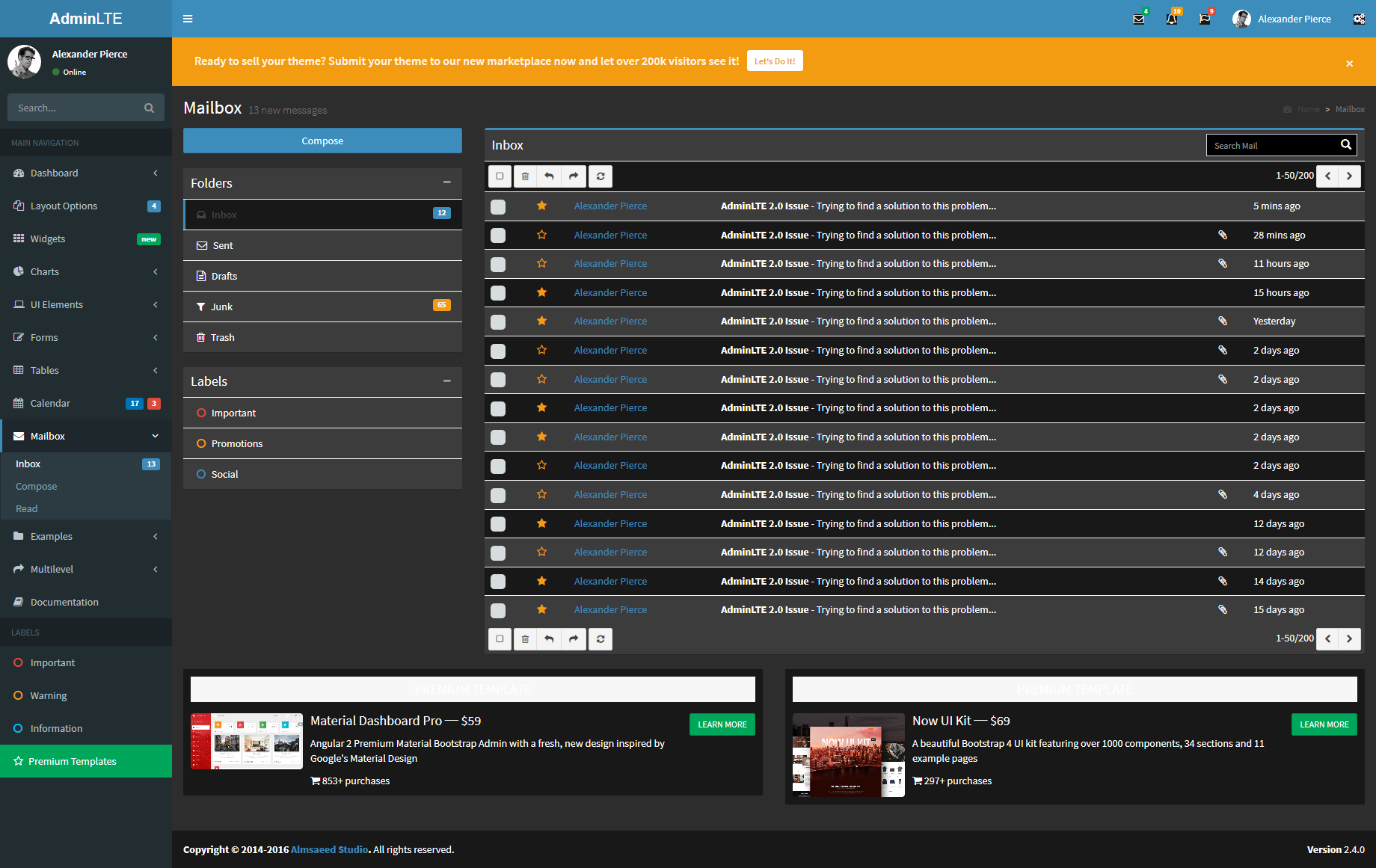The height and width of the screenshot is (868, 1376).
Task: Click the Search Mail input field
Action: tap(1272, 145)
